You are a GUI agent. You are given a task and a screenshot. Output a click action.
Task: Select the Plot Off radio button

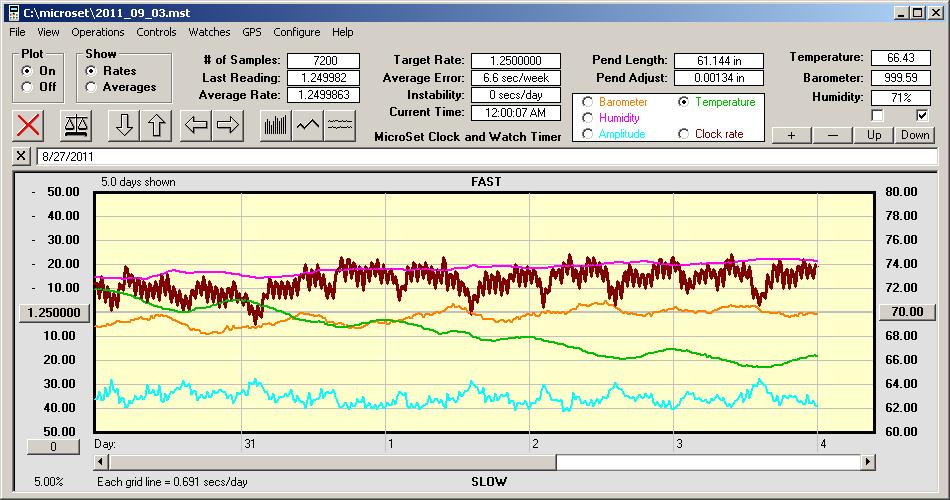[x=27, y=87]
